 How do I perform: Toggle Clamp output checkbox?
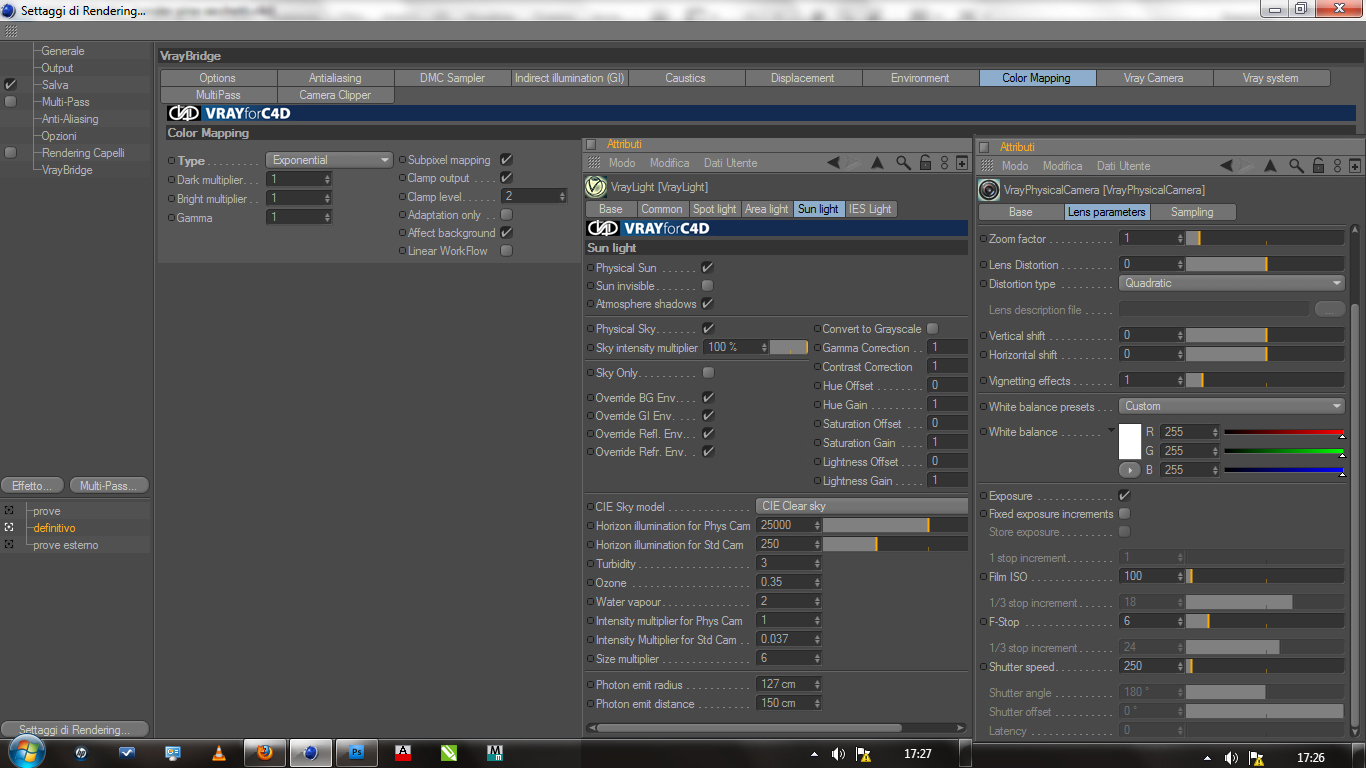507,178
